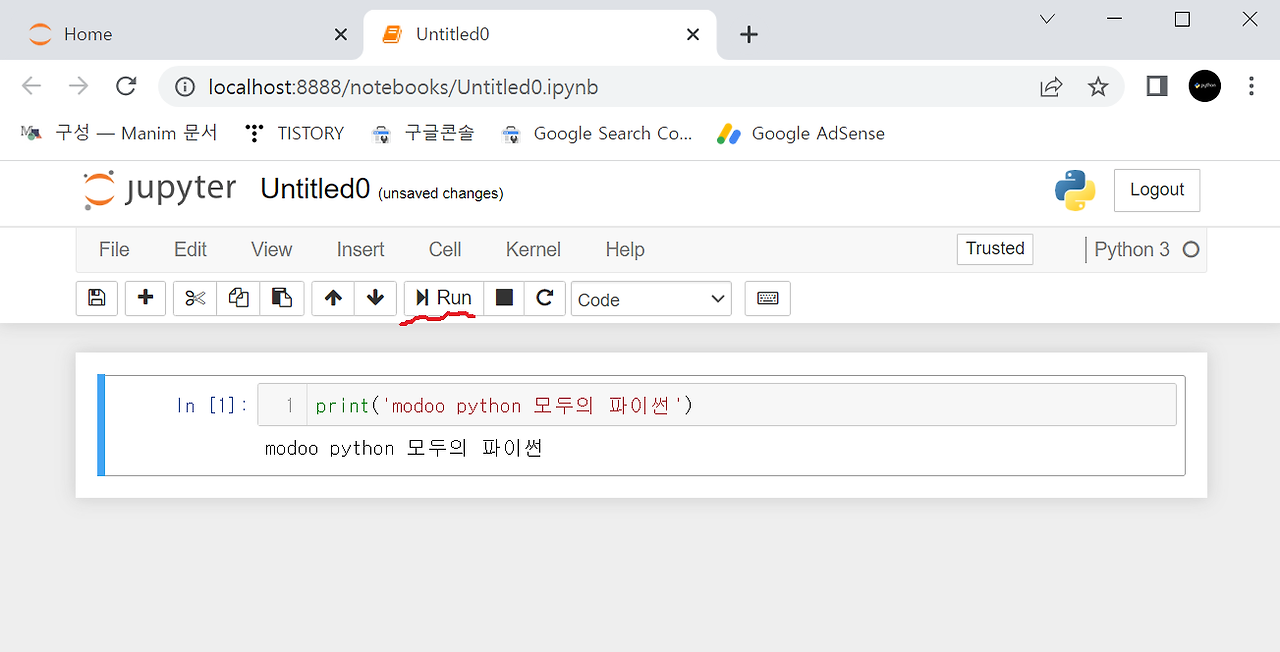
Task: Click the In [1]: cell prompt
Action: [212, 405]
